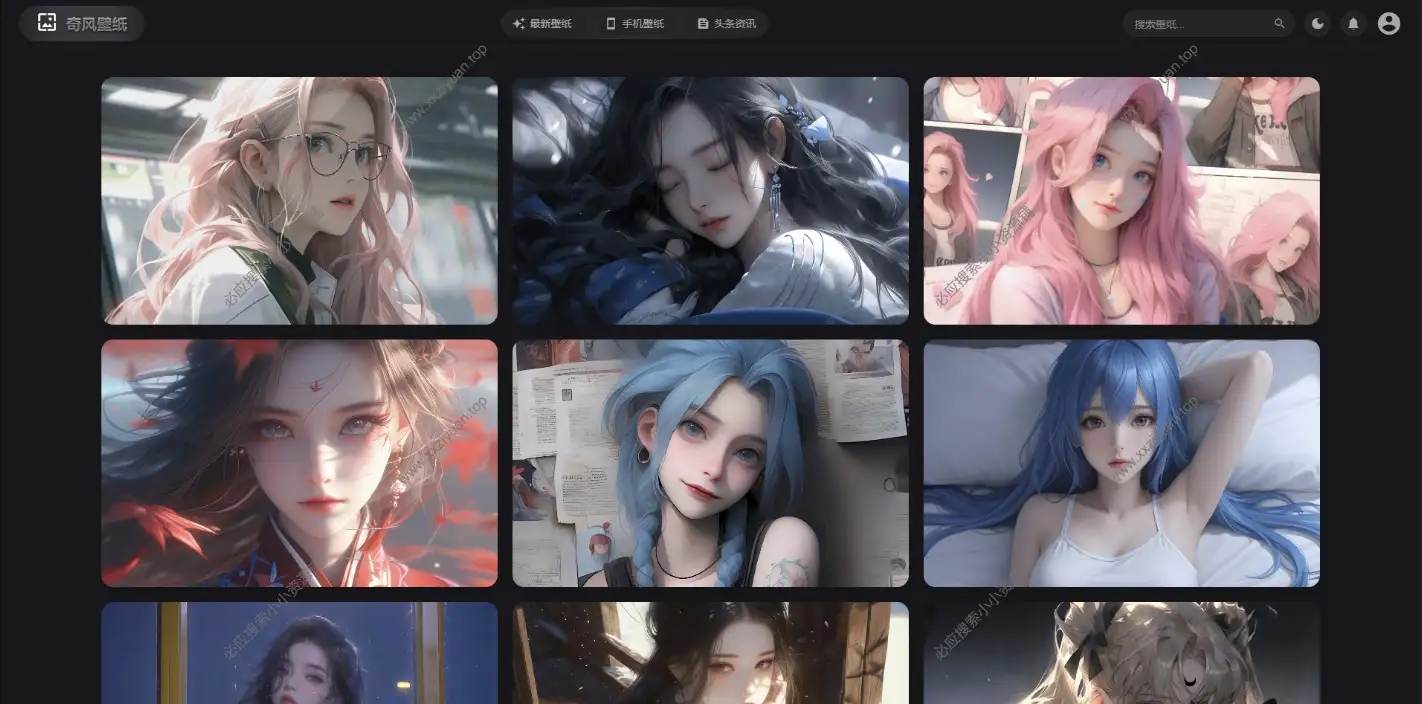Open the pink-haired girl collage wallpaper
This screenshot has height=704, width=1422.
click(x=1121, y=199)
